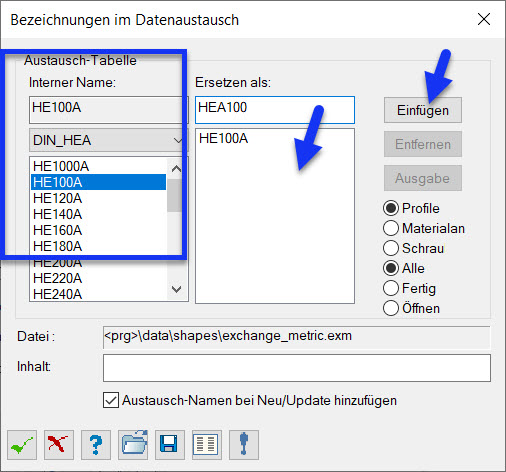The height and width of the screenshot is (472, 506).
Task: Open exchange file with folder icon
Action: pyautogui.click(x=133, y=445)
